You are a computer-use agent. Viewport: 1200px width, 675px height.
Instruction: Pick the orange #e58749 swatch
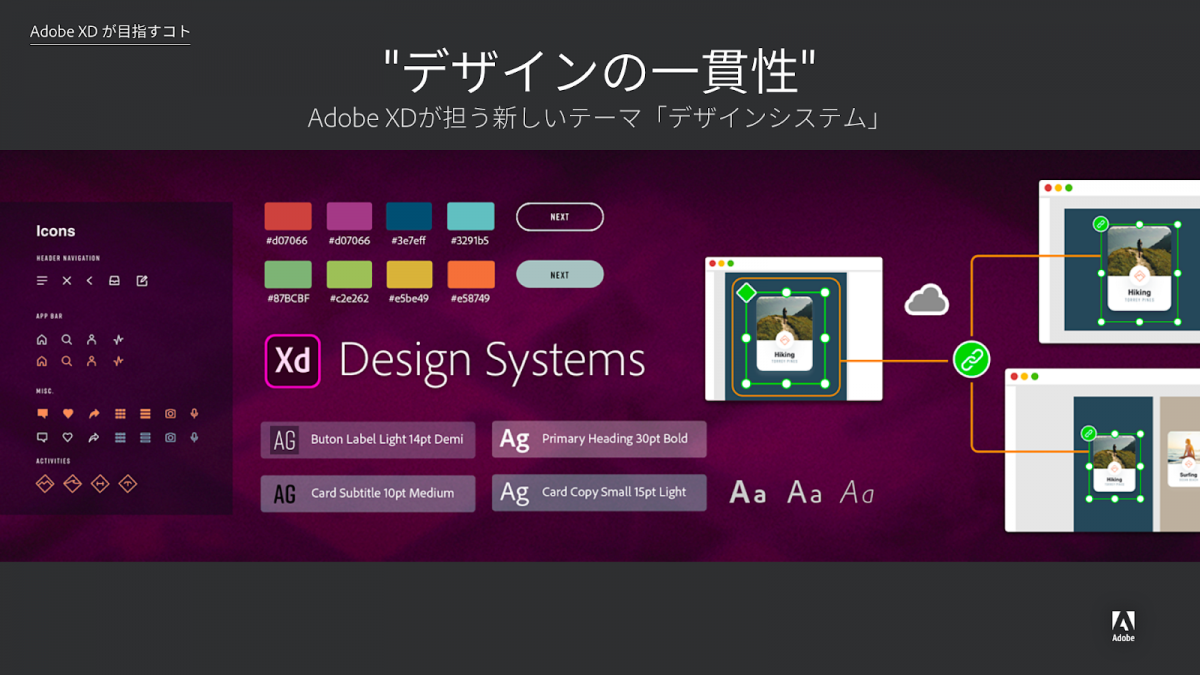(470, 274)
